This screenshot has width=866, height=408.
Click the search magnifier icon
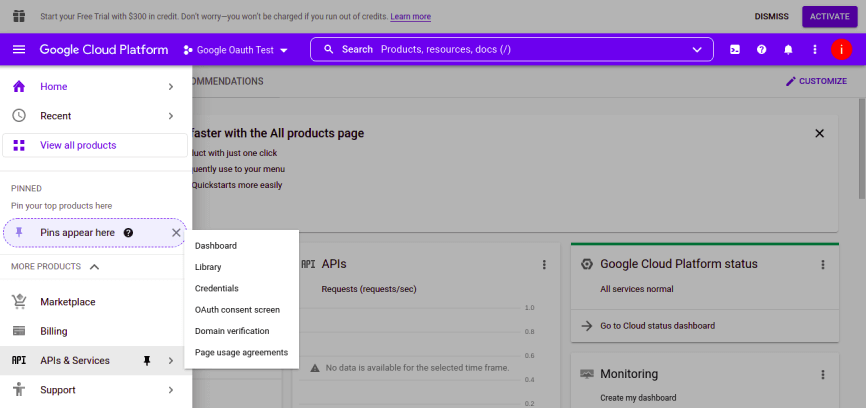click(x=329, y=50)
